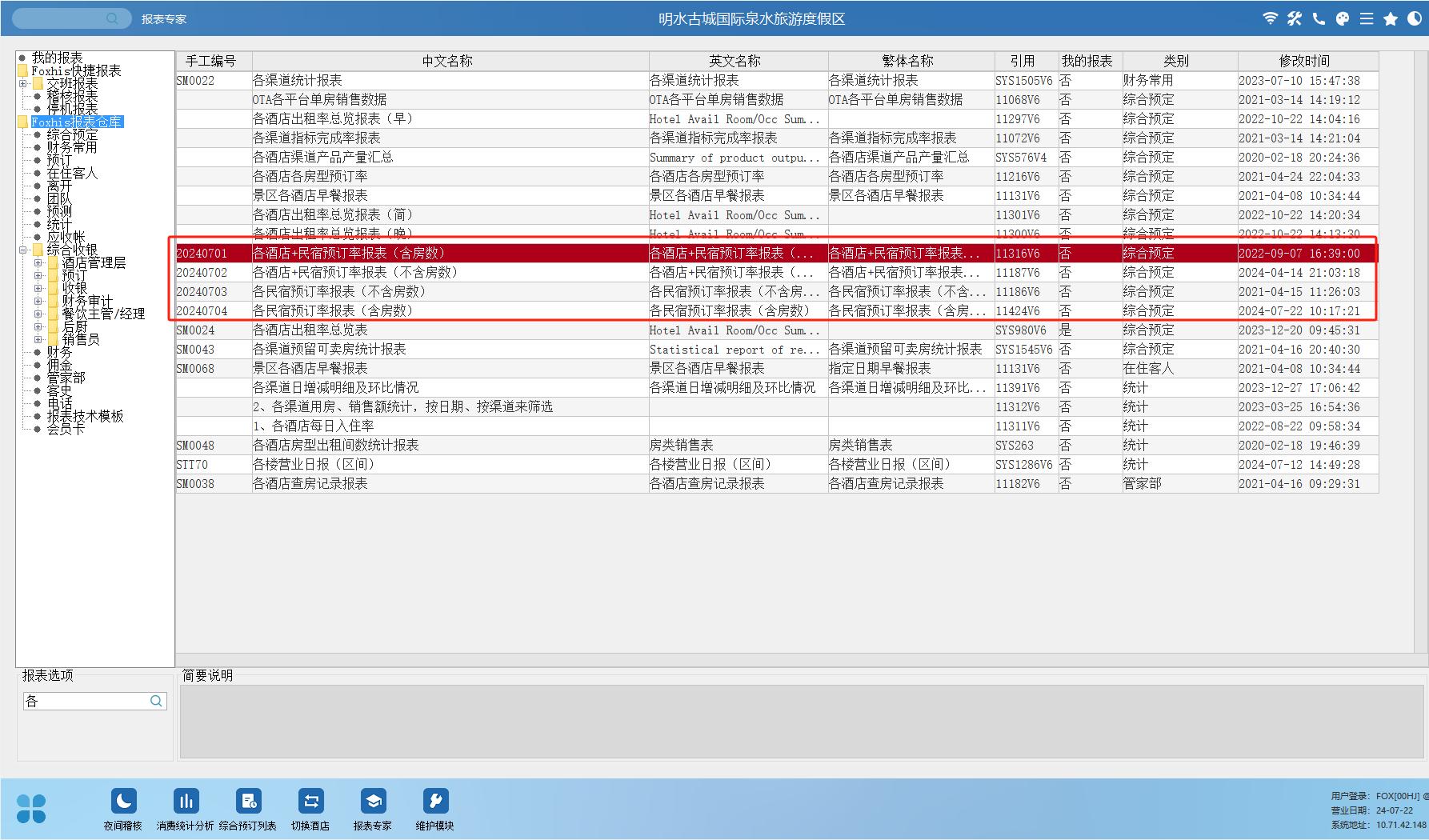Click the four-petal launcher logo in the bottom bar
The image size is (1429, 840).
tap(31, 808)
